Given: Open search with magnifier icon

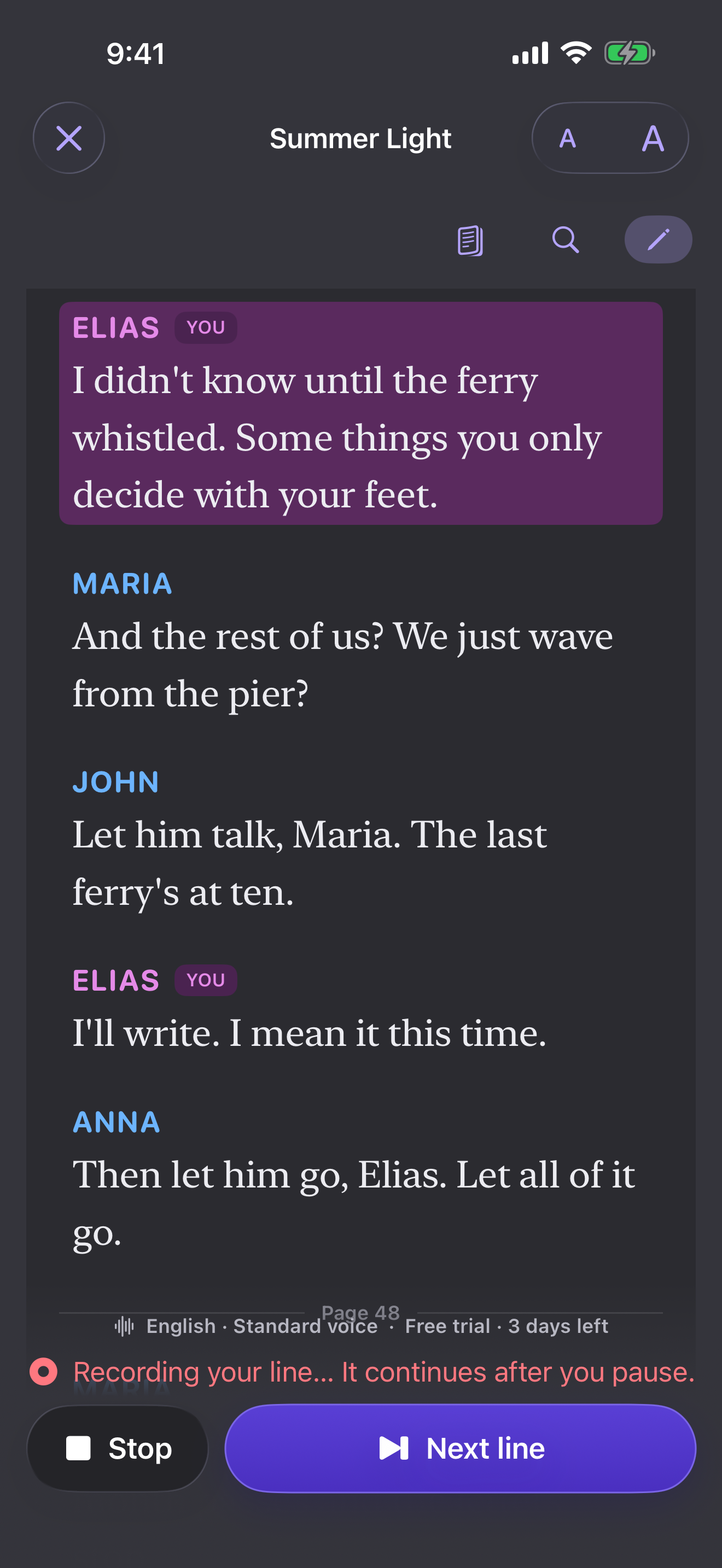Looking at the screenshot, I should click(566, 240).
